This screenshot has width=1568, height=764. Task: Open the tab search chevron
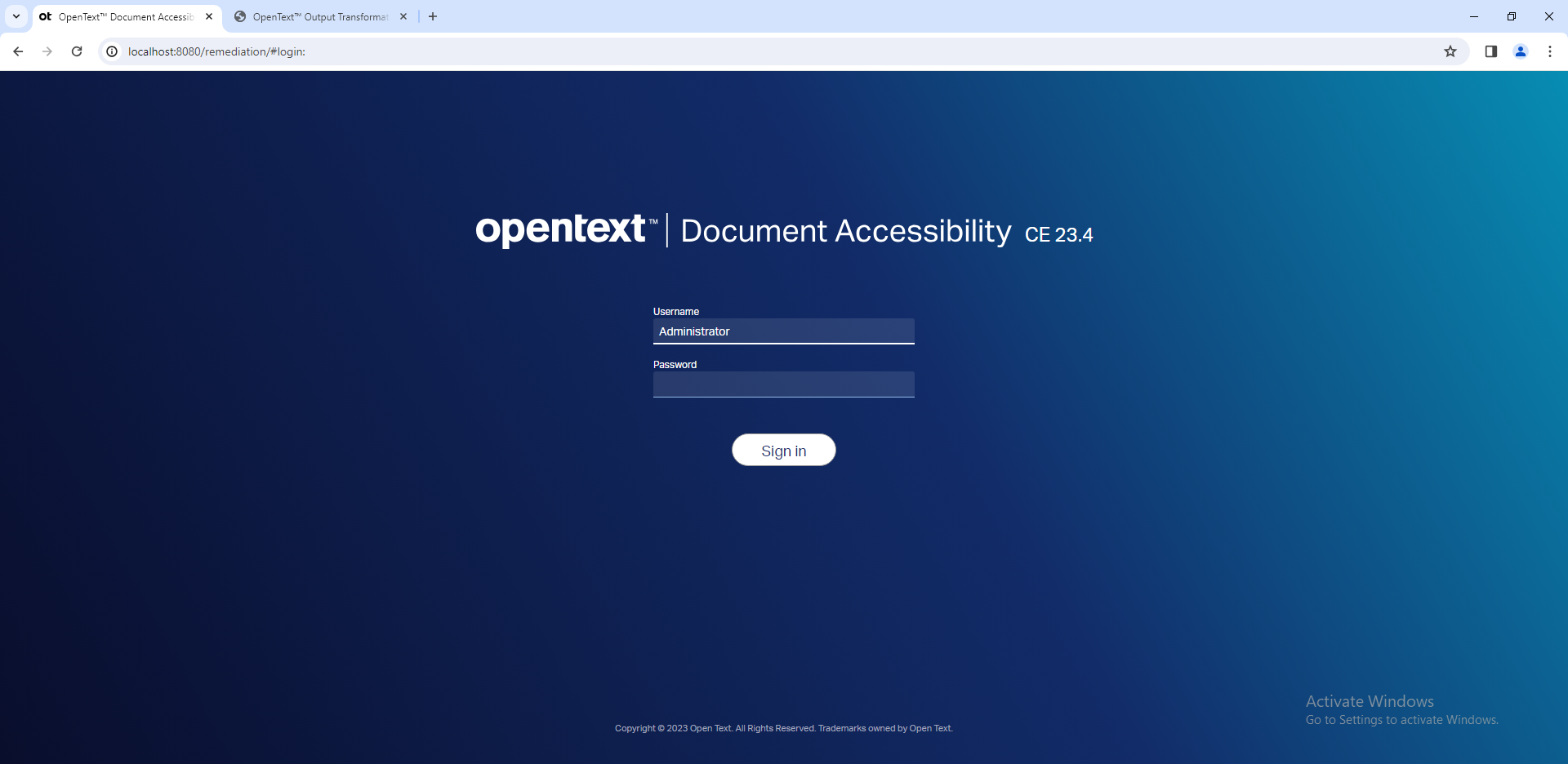[x=16, y=16]
